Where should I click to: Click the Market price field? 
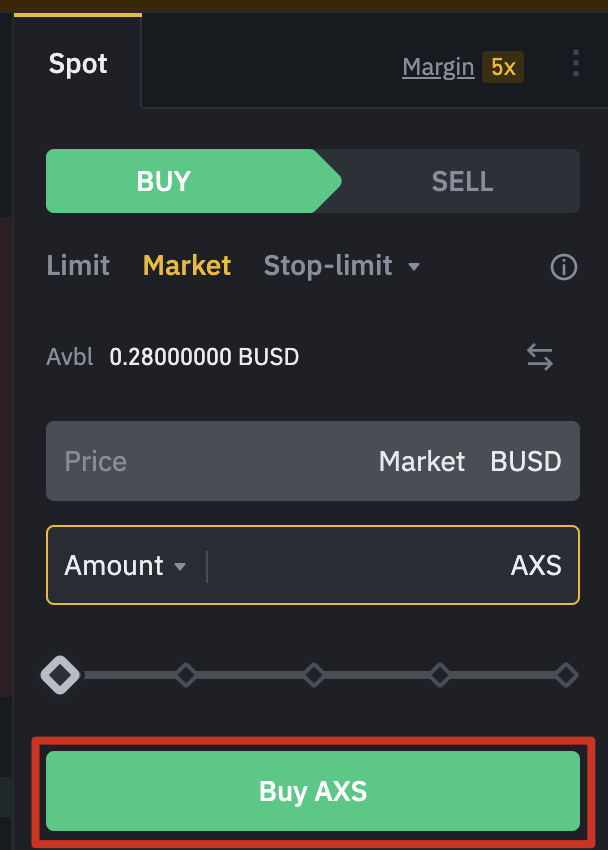(x=312, y=461)
